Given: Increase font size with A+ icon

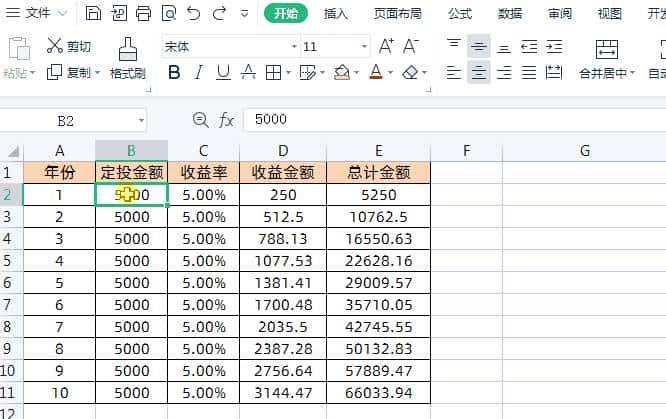Looking at the screenshot, I should tap(386, 46).
